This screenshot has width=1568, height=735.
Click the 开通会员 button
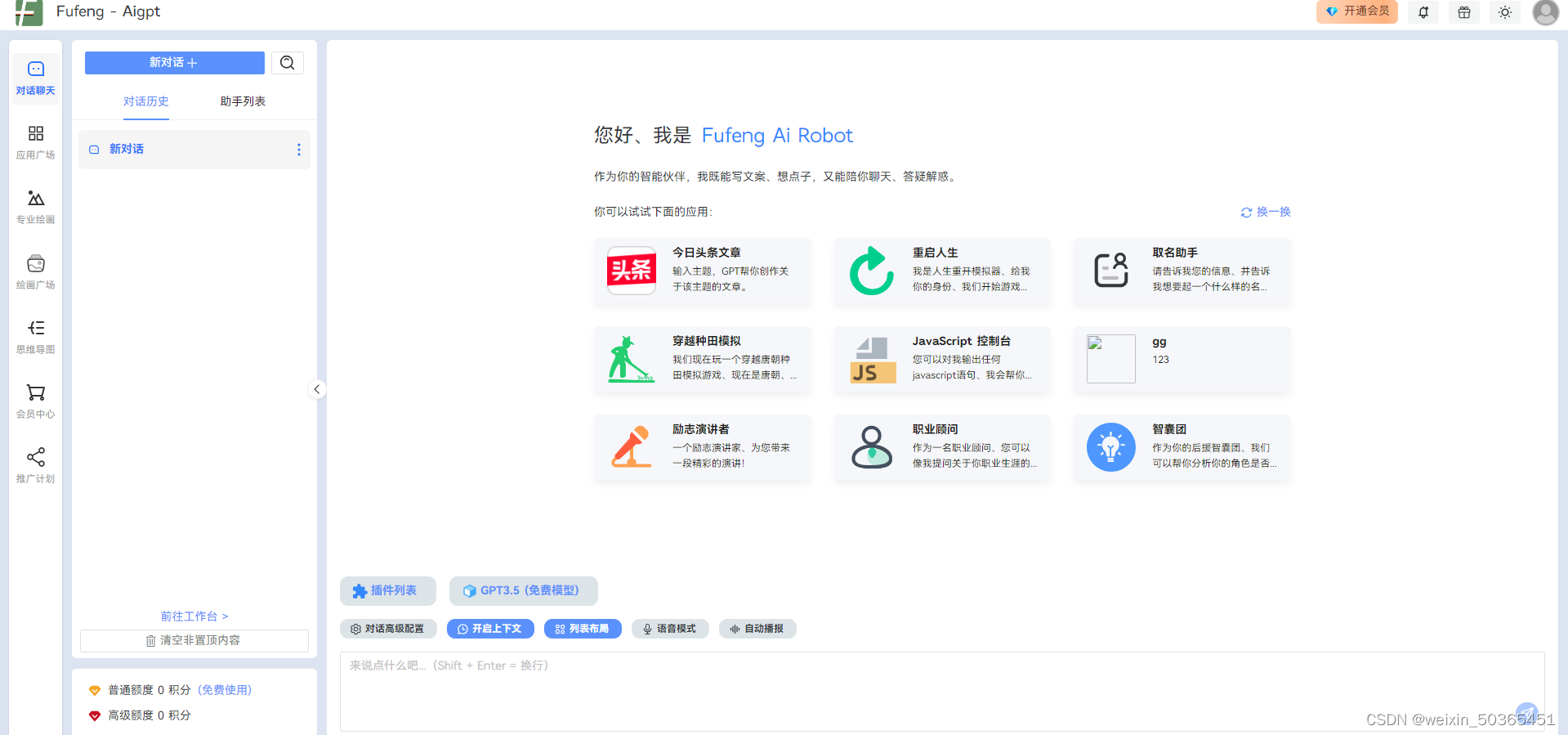(x=1357, y=11)
